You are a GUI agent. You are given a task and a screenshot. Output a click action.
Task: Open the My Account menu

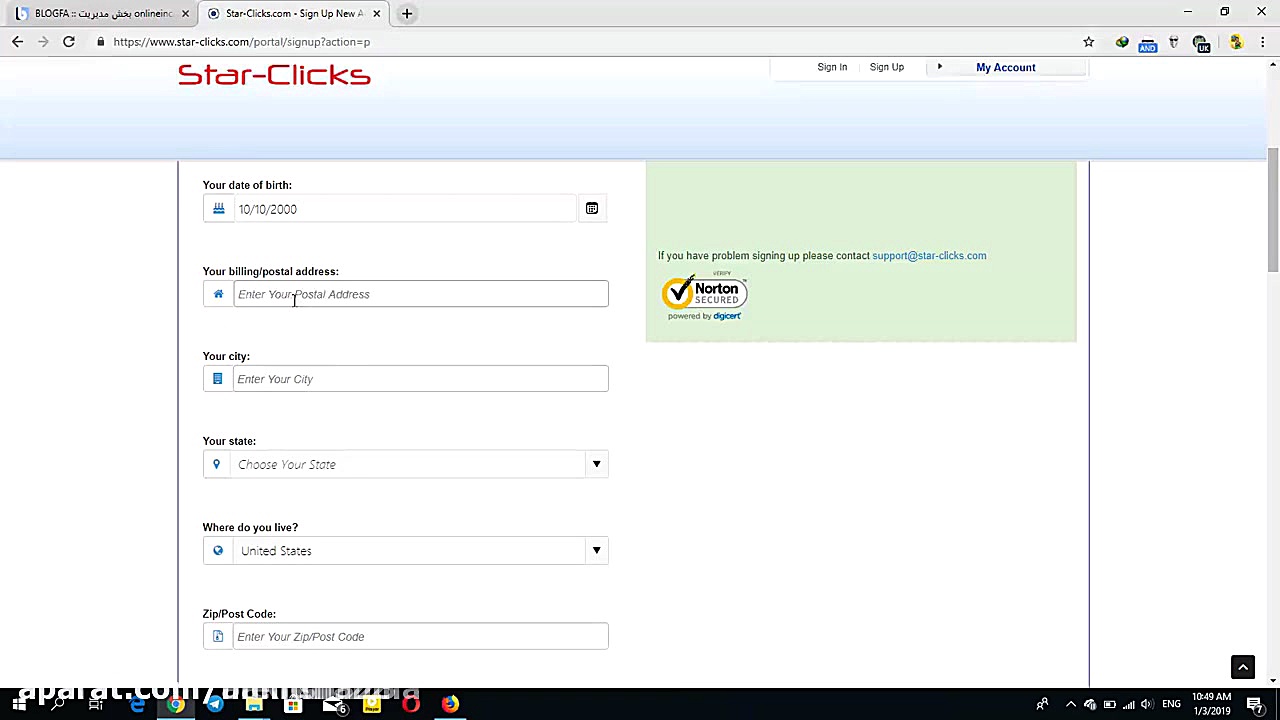1006,67
